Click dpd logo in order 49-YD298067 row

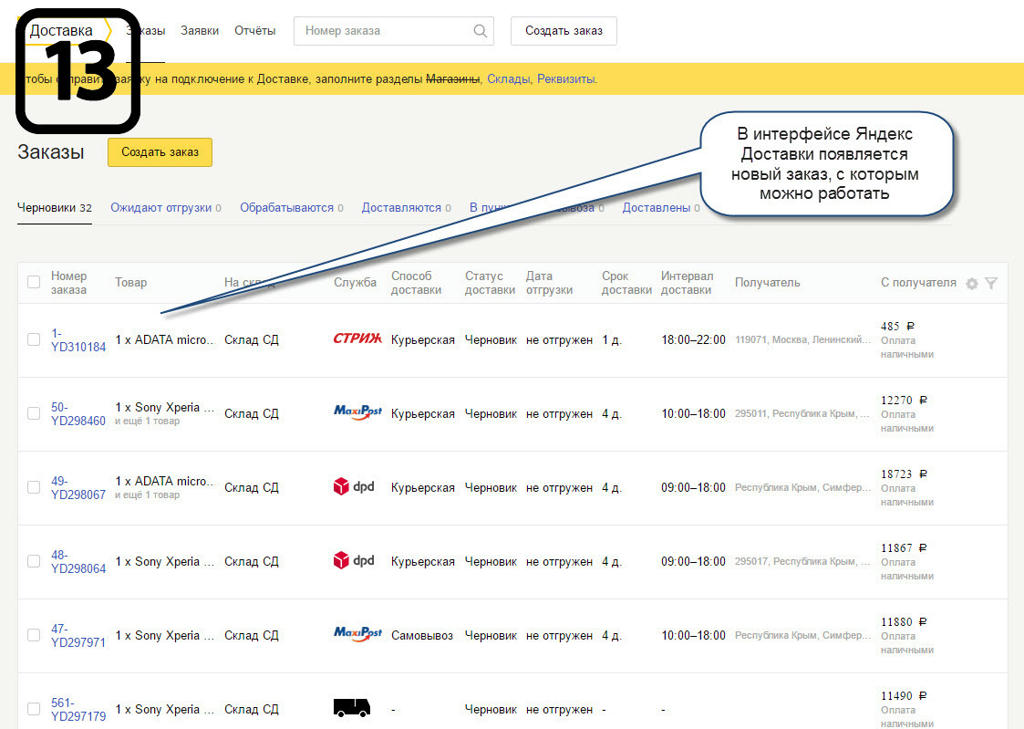point(354,487)
